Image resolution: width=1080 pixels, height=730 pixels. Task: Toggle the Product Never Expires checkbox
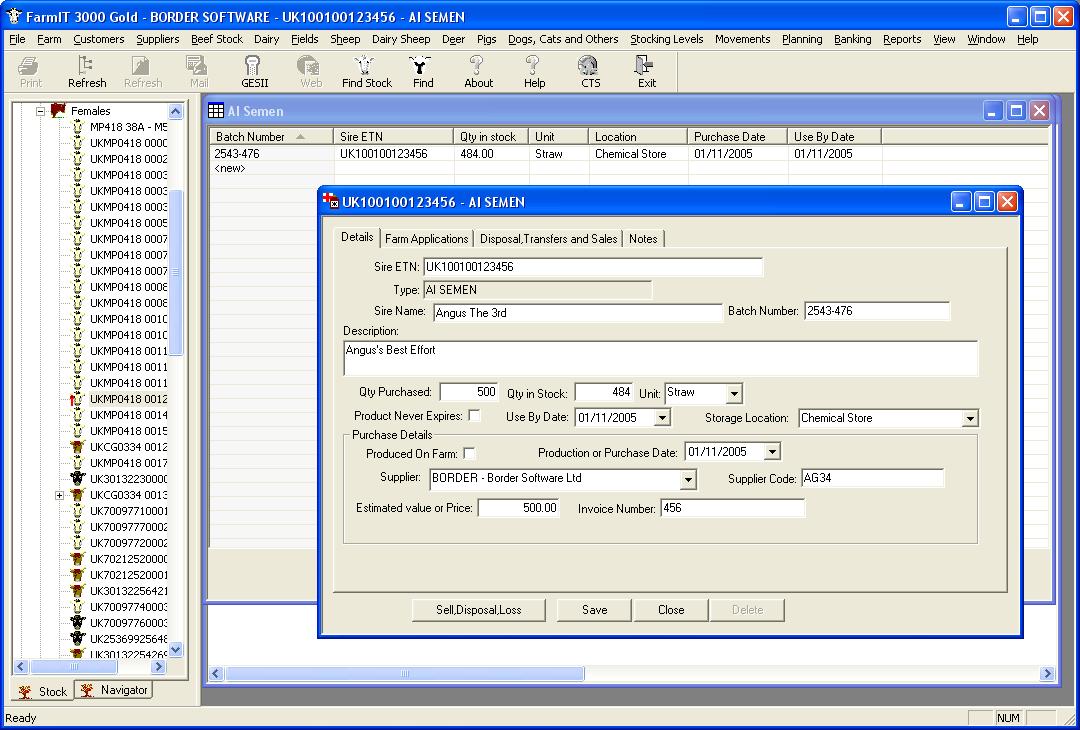[474, 415]
